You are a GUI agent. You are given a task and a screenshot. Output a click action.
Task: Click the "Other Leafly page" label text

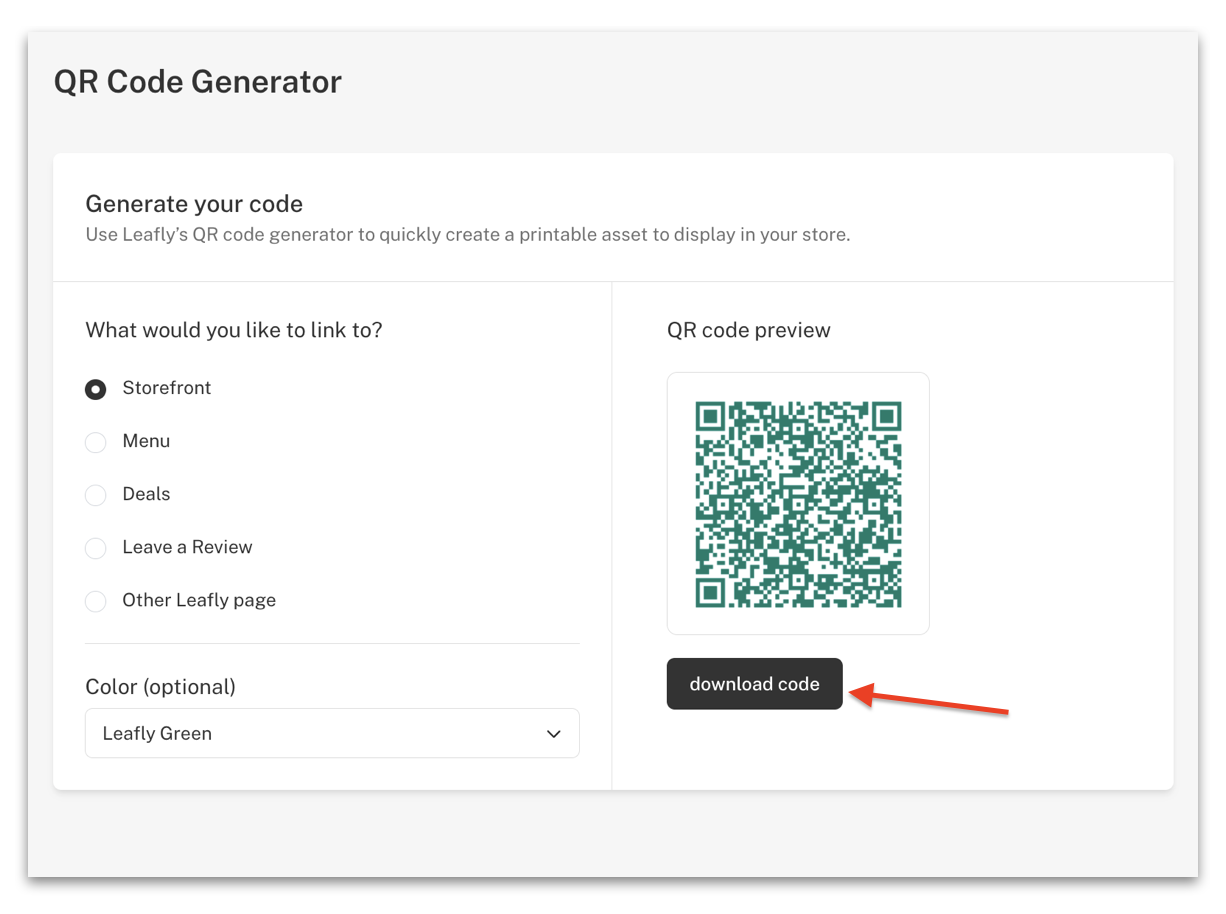199,600
